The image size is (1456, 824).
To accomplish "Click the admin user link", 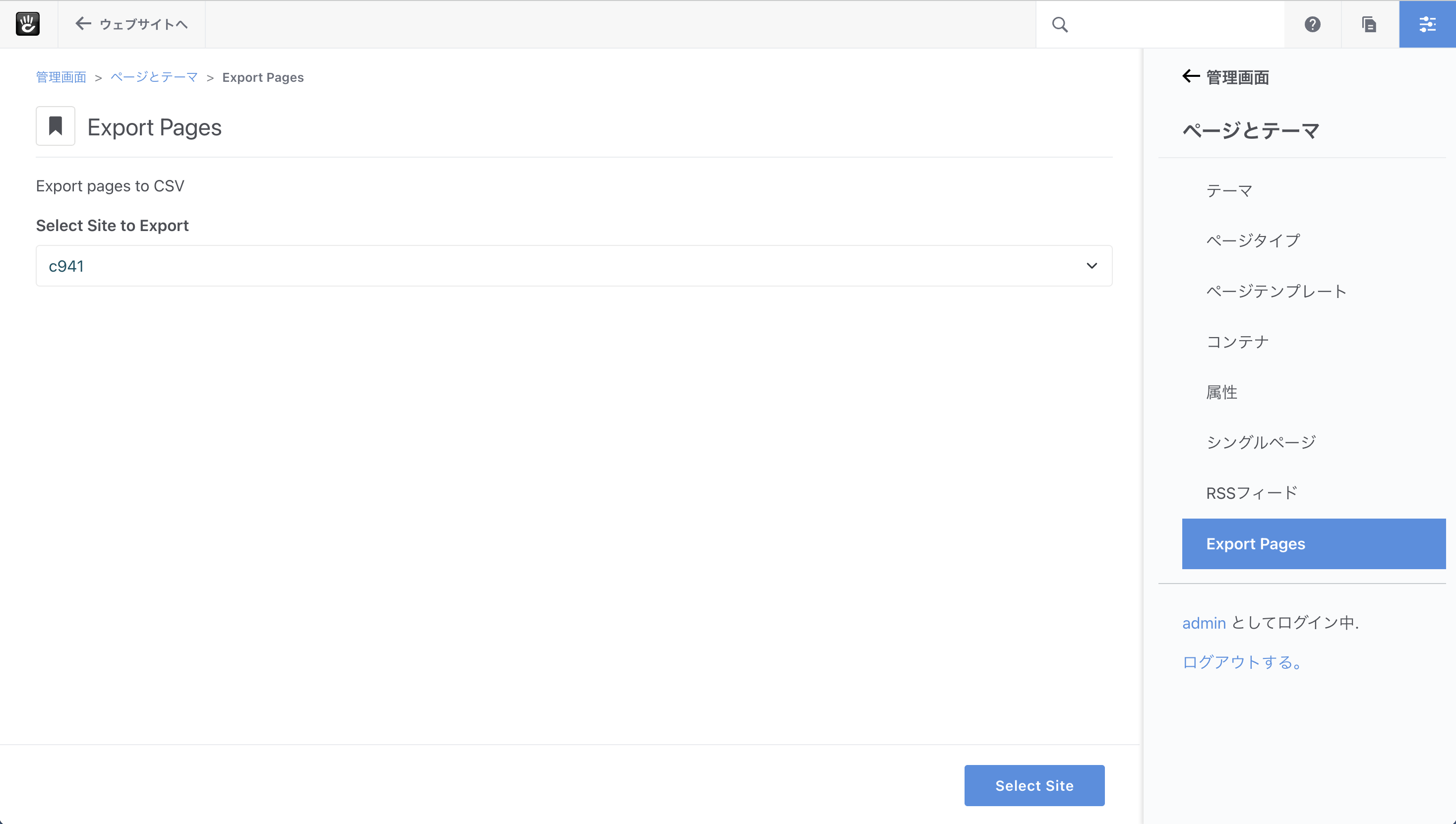I will pos(1204,623).
